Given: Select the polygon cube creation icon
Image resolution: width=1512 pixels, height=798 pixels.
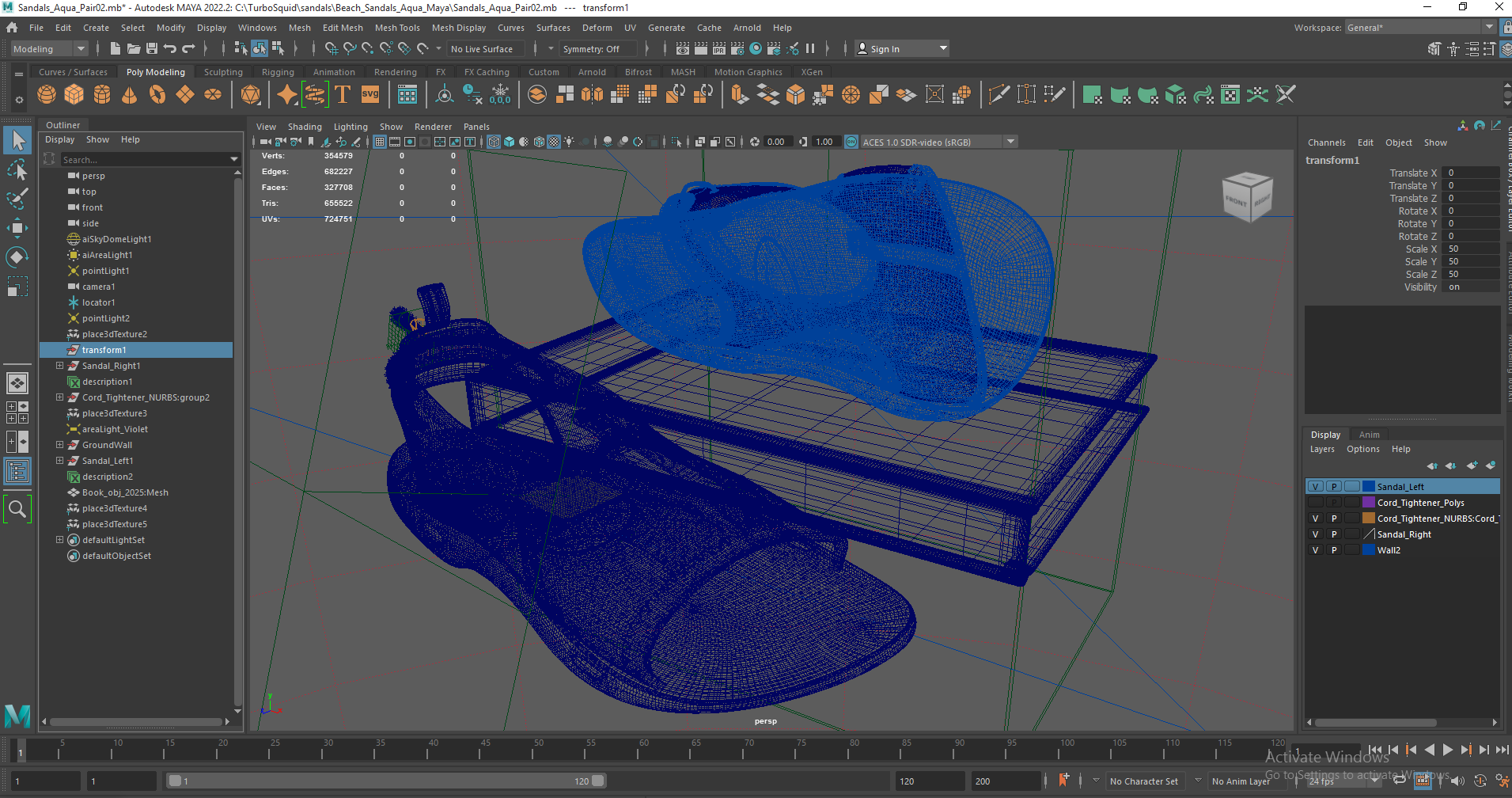Looking at the screenshot, I should (74, 94).
